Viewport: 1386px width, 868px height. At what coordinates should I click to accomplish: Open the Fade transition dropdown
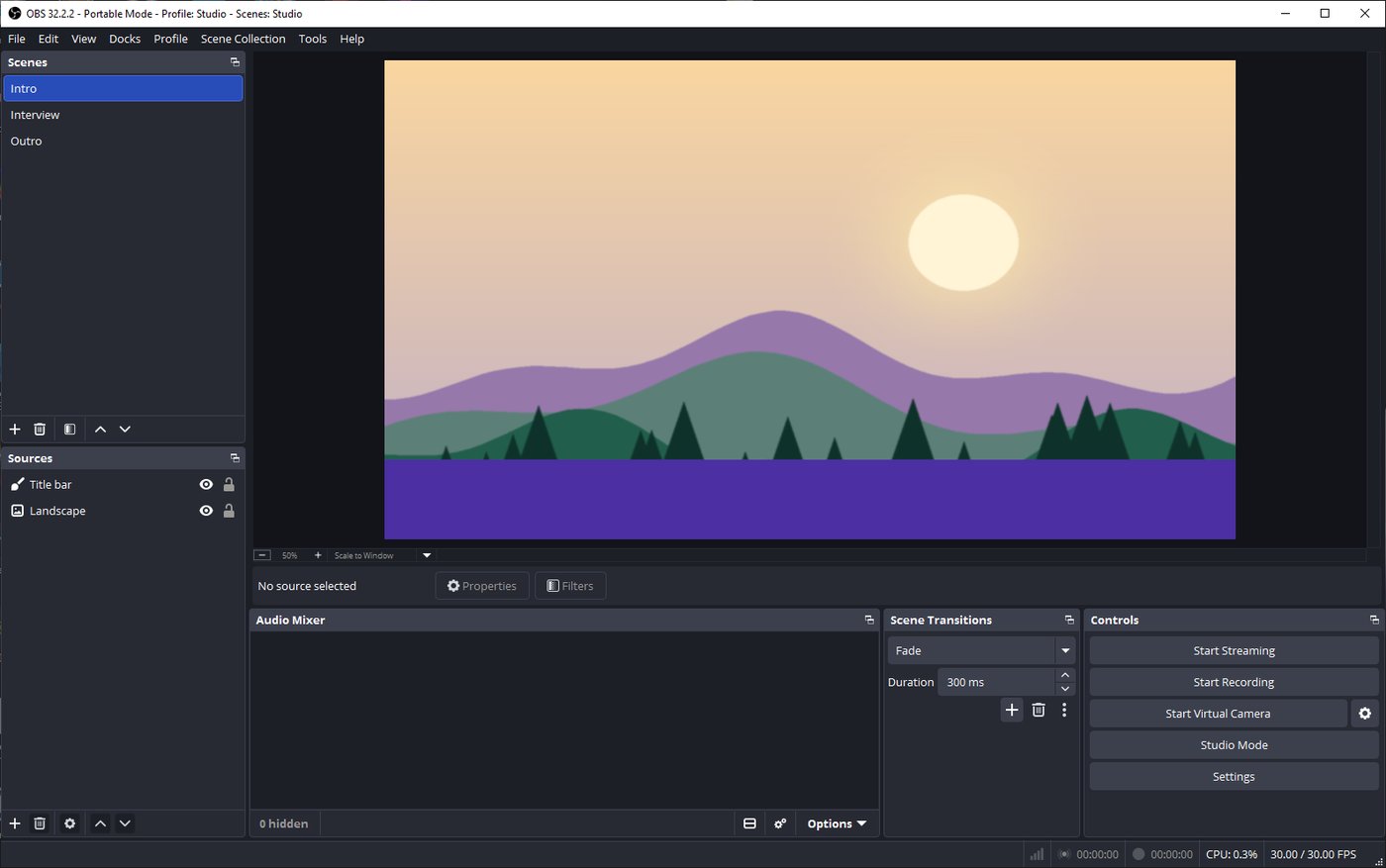(x=981, y=650)
